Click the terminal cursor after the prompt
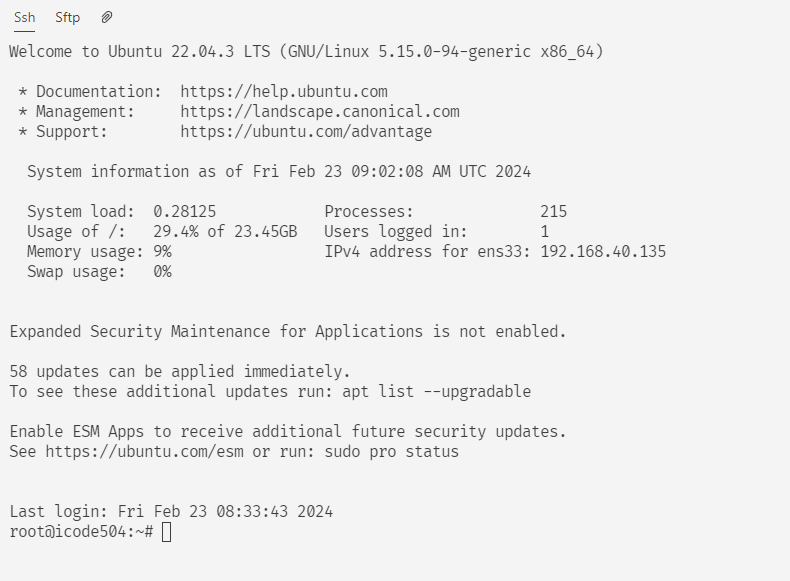 tap(166, 532)
